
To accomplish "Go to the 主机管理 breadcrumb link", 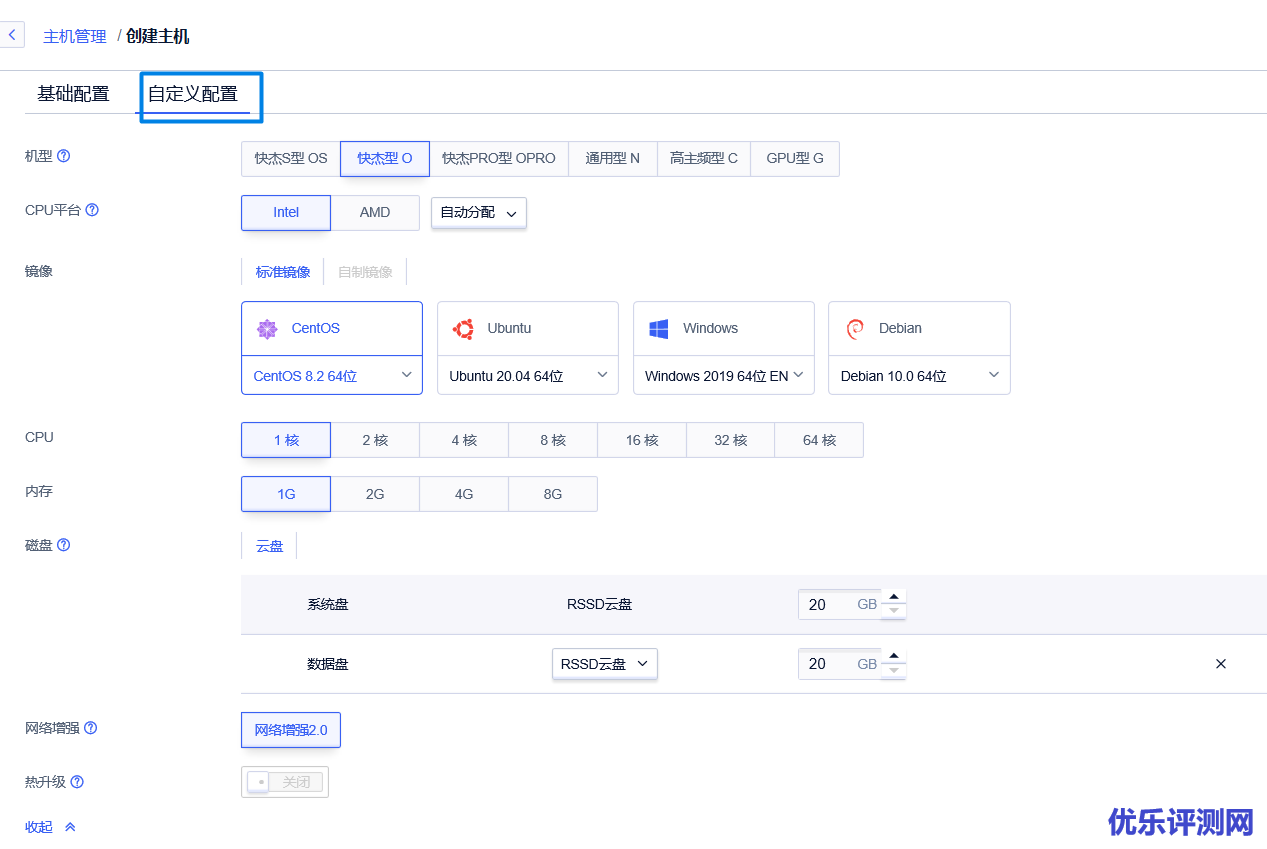I will [74, 36].
